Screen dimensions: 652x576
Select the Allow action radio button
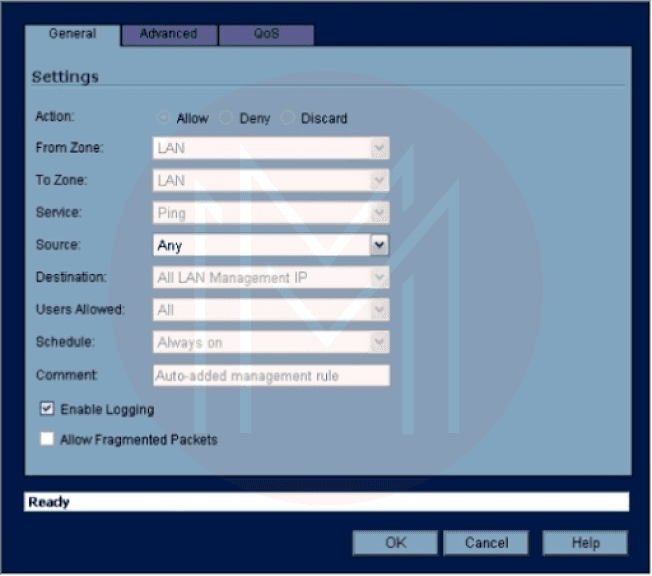[164, 118]
